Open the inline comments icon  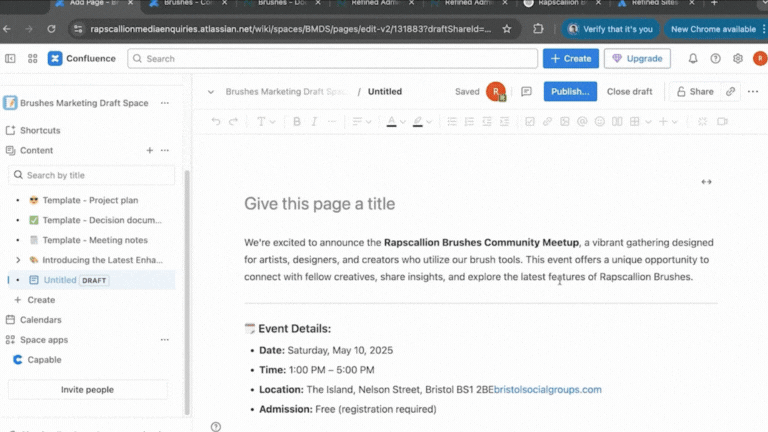coord(526,92)
